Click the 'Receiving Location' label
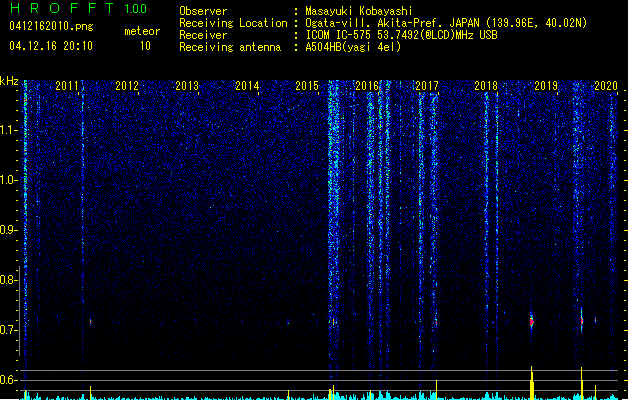Viewport: 629px width, 400px height. [x=233, y=23]
